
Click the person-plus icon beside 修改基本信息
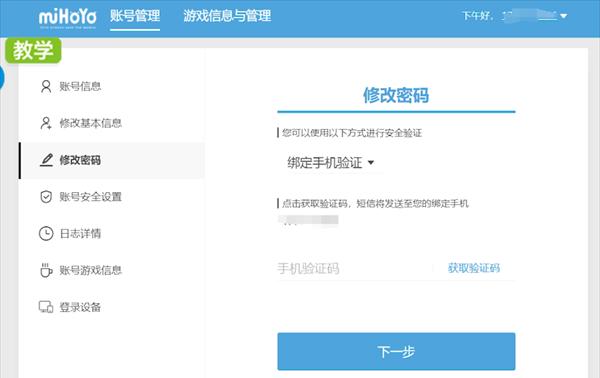46,123
